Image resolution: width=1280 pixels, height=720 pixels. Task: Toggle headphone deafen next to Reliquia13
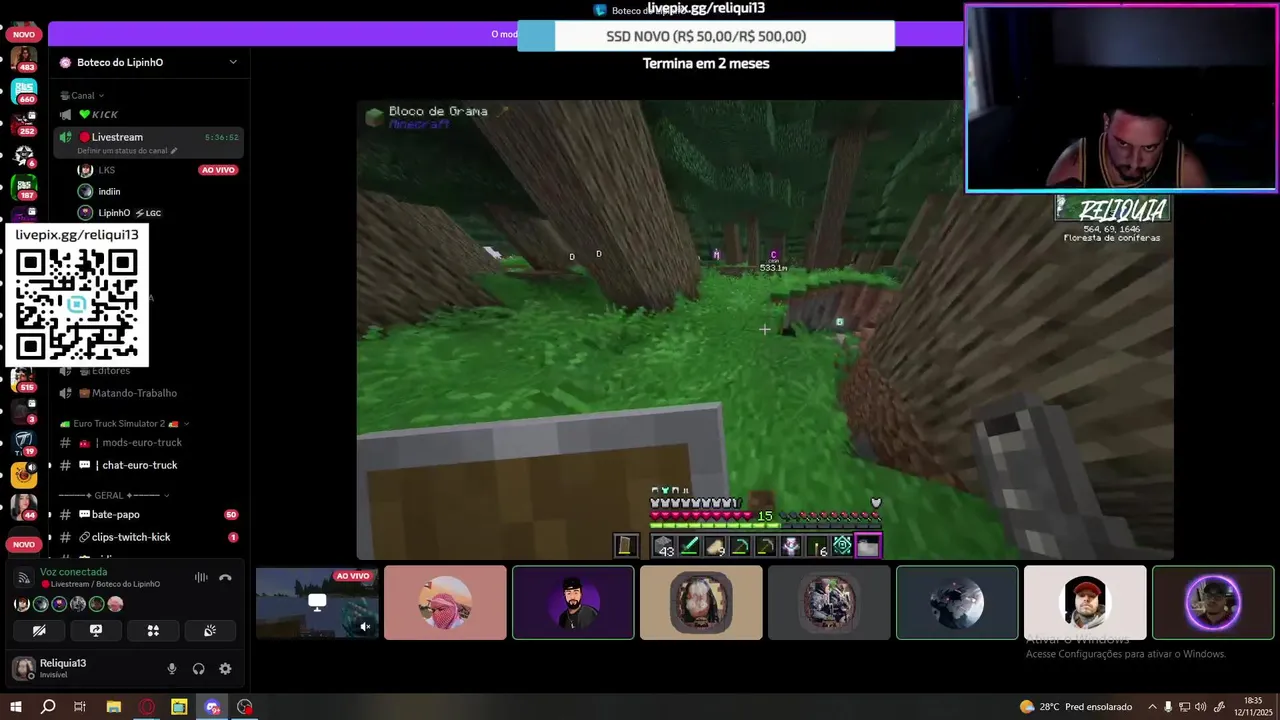coord(198,669)
